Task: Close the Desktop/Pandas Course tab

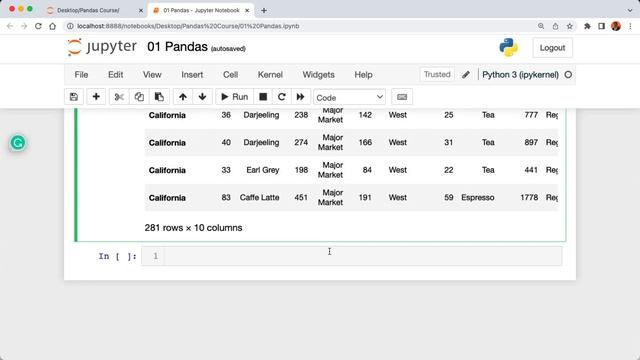Action: pyautogui.click(x=141, y=11)
